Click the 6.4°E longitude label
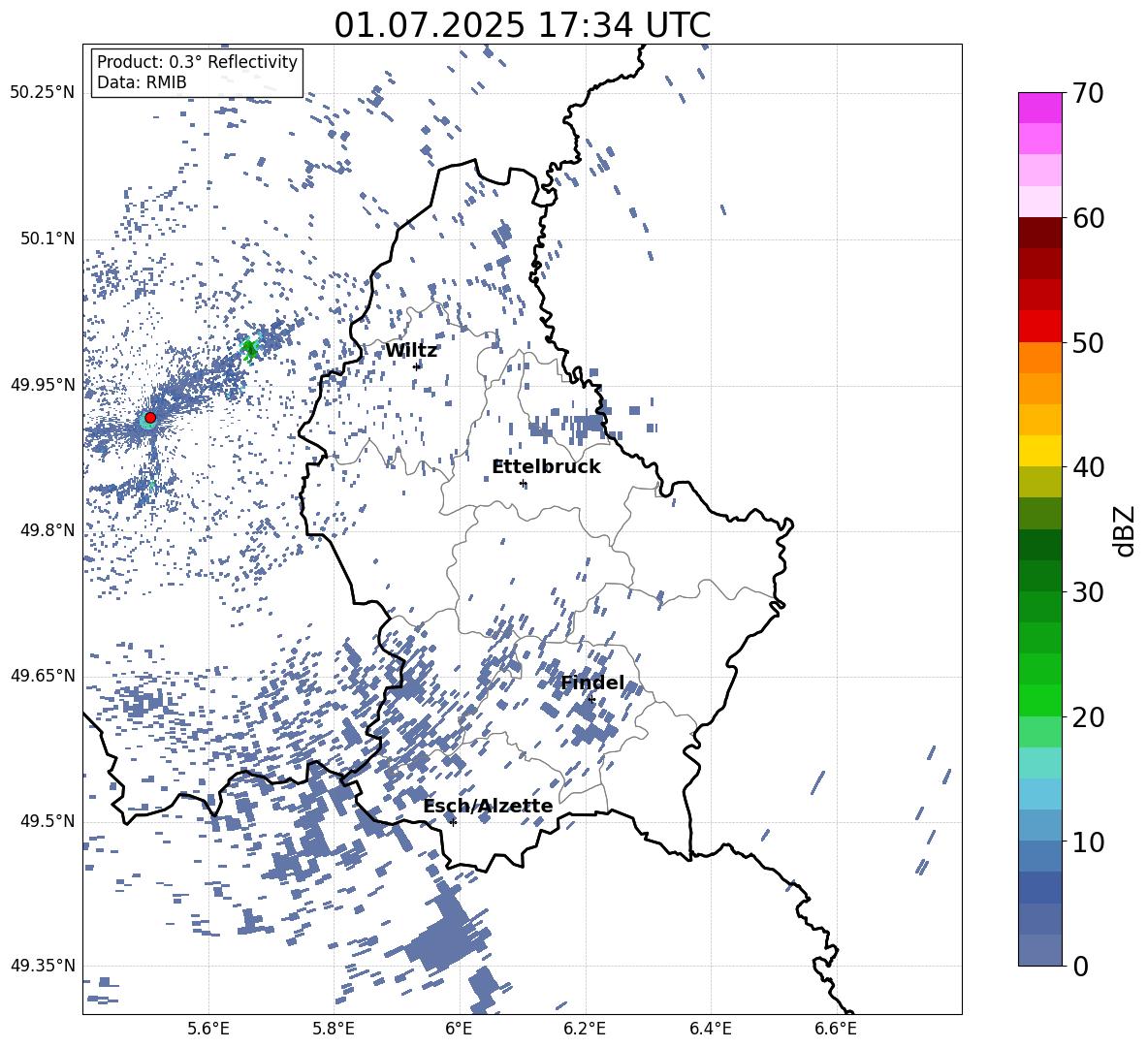Screen dimensions: 1148x1048 710,1029
